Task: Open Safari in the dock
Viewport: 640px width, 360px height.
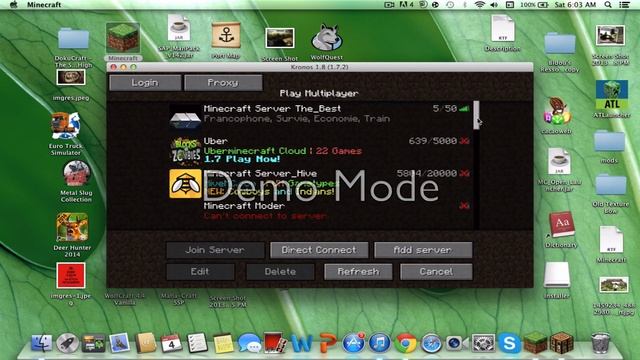Action: (431, 343)
